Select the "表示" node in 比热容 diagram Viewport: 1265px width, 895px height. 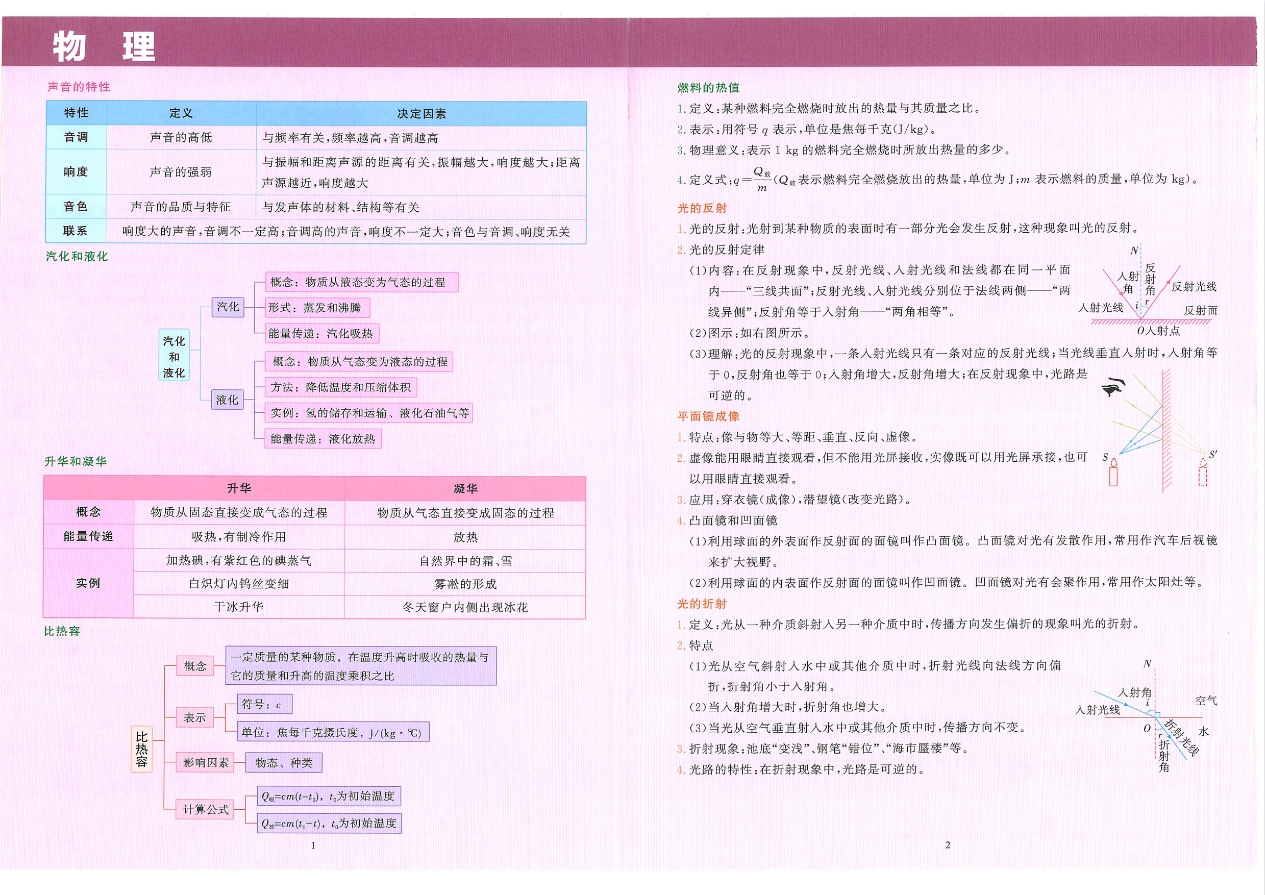(x=194, y=717)
